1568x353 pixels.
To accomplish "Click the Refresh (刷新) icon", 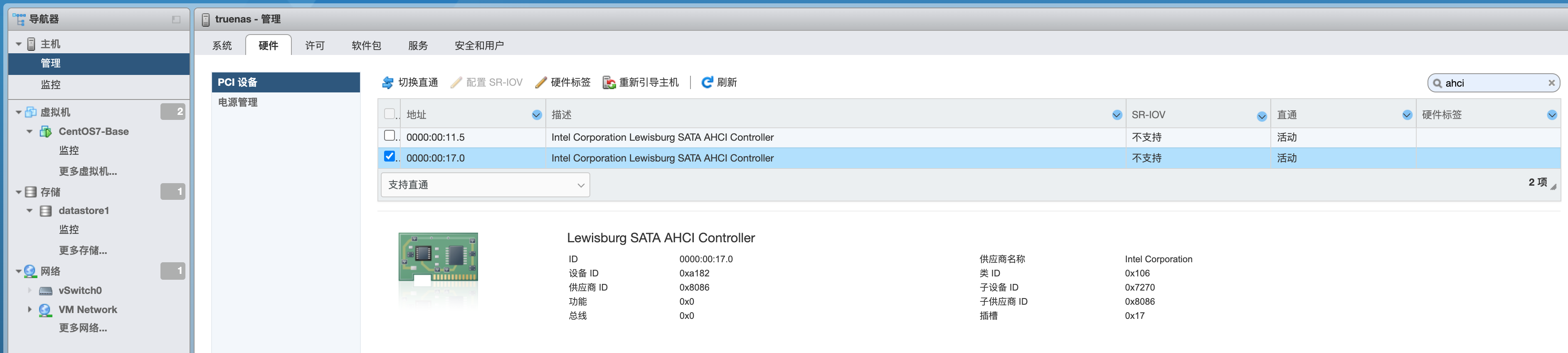I will tap(707, 82).
